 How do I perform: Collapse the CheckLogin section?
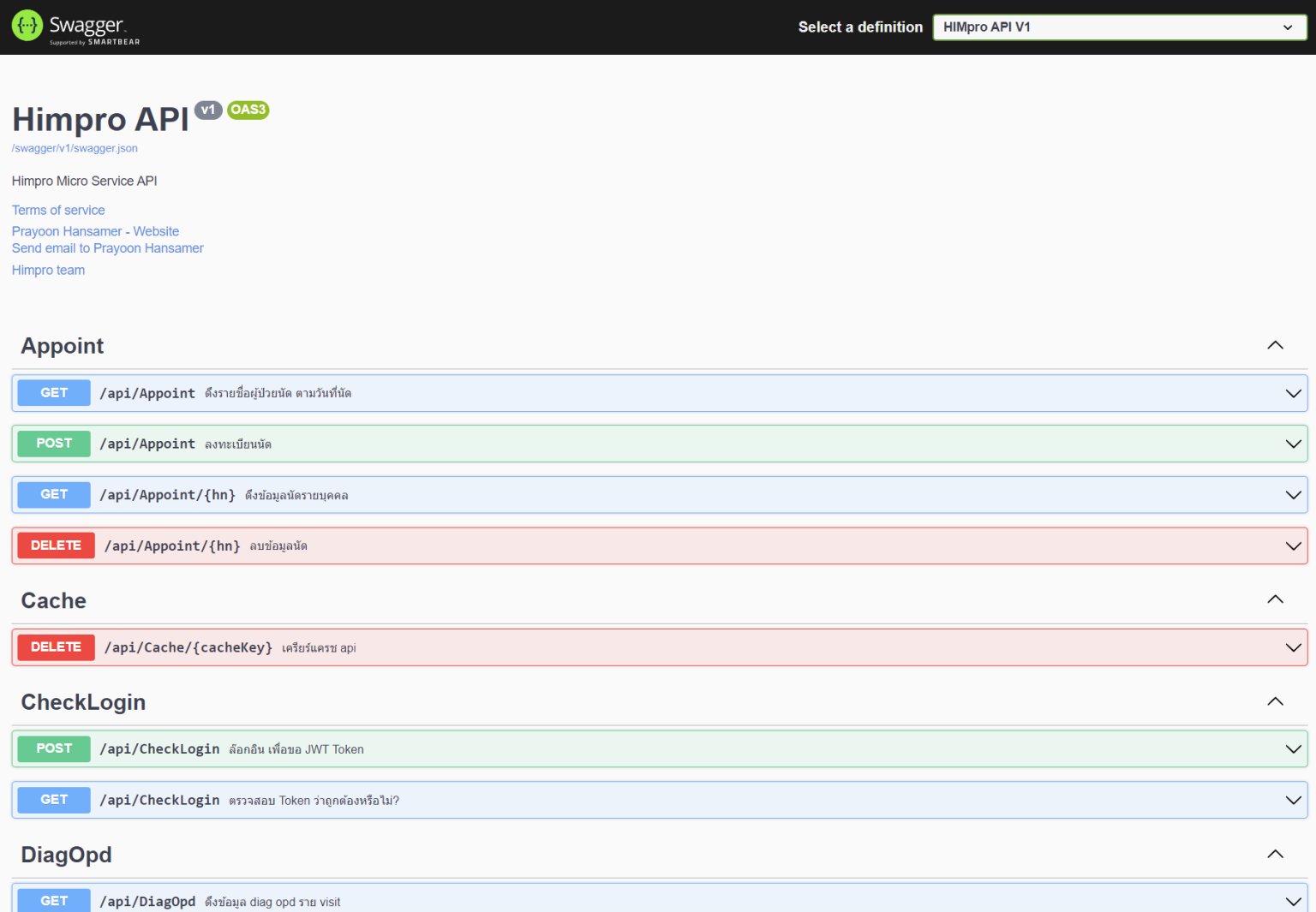(x=1275, y=700)
